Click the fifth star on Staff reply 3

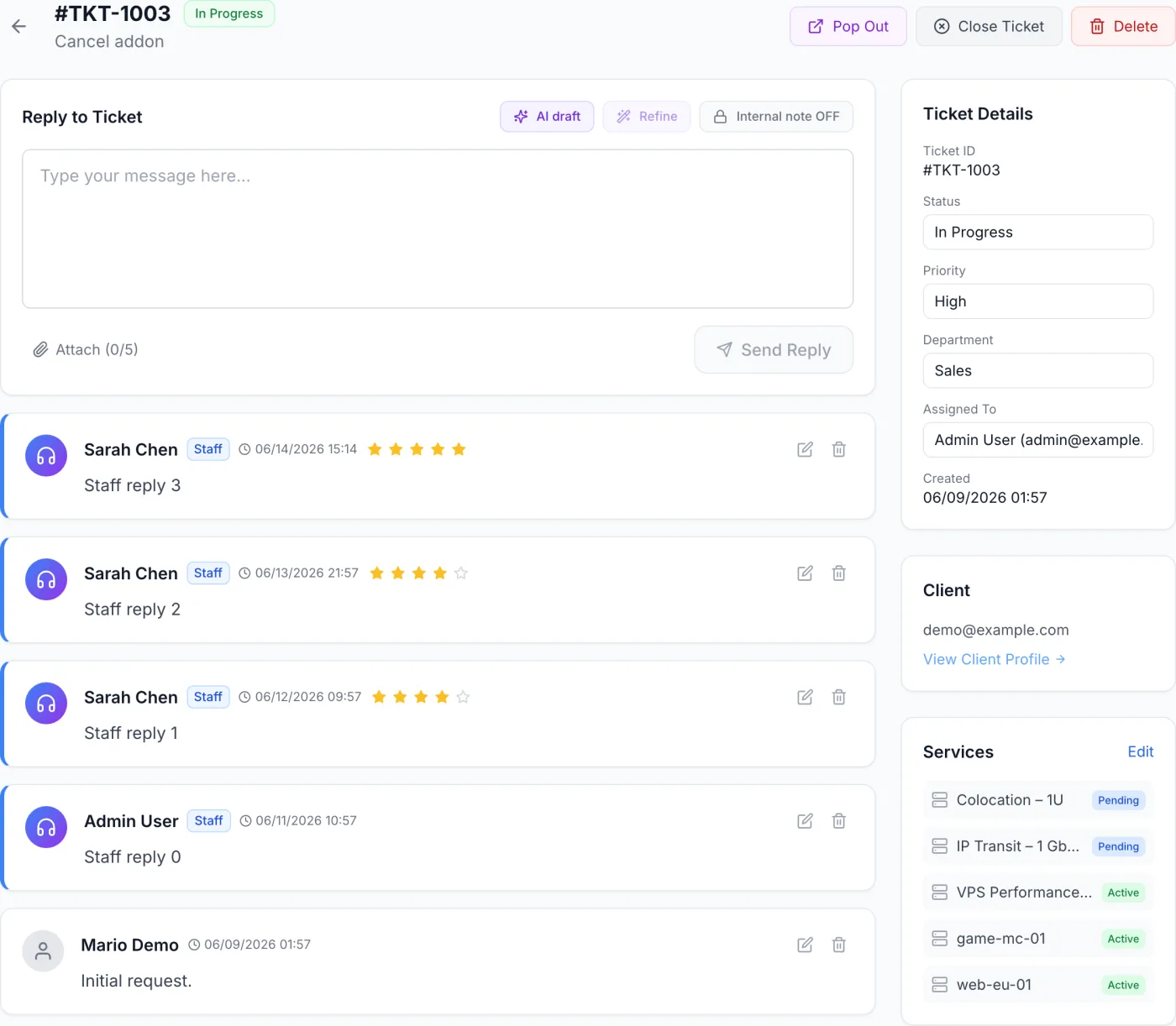(x=459, y=449)
